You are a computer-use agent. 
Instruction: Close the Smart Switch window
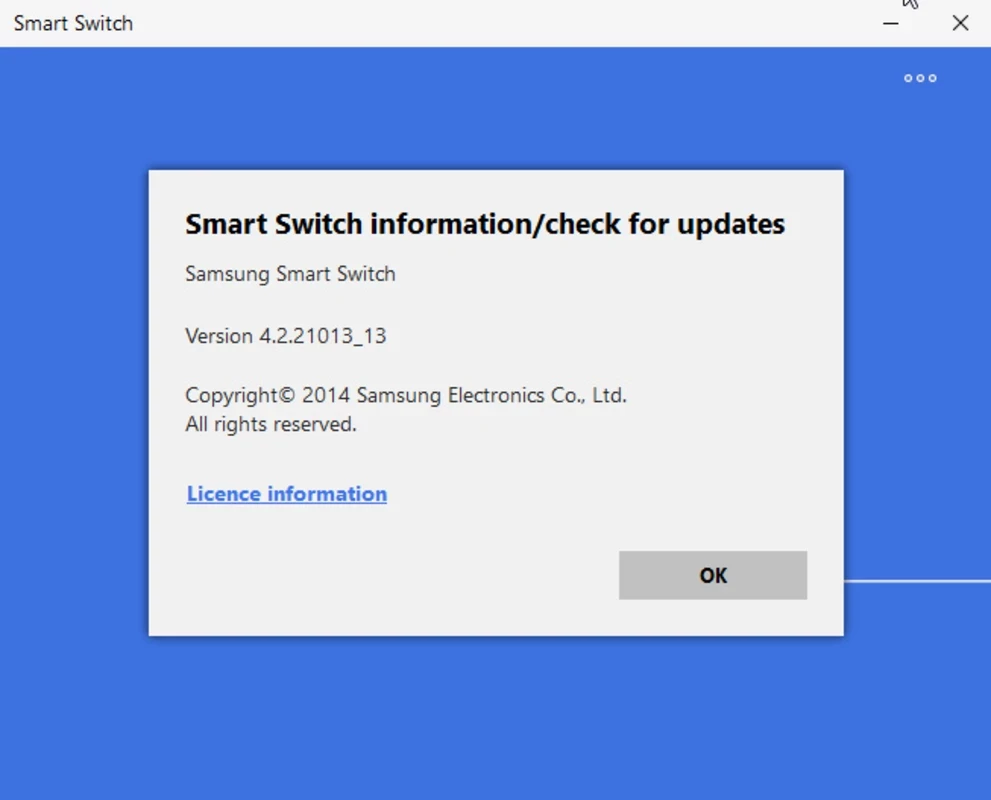pos(960,23)
